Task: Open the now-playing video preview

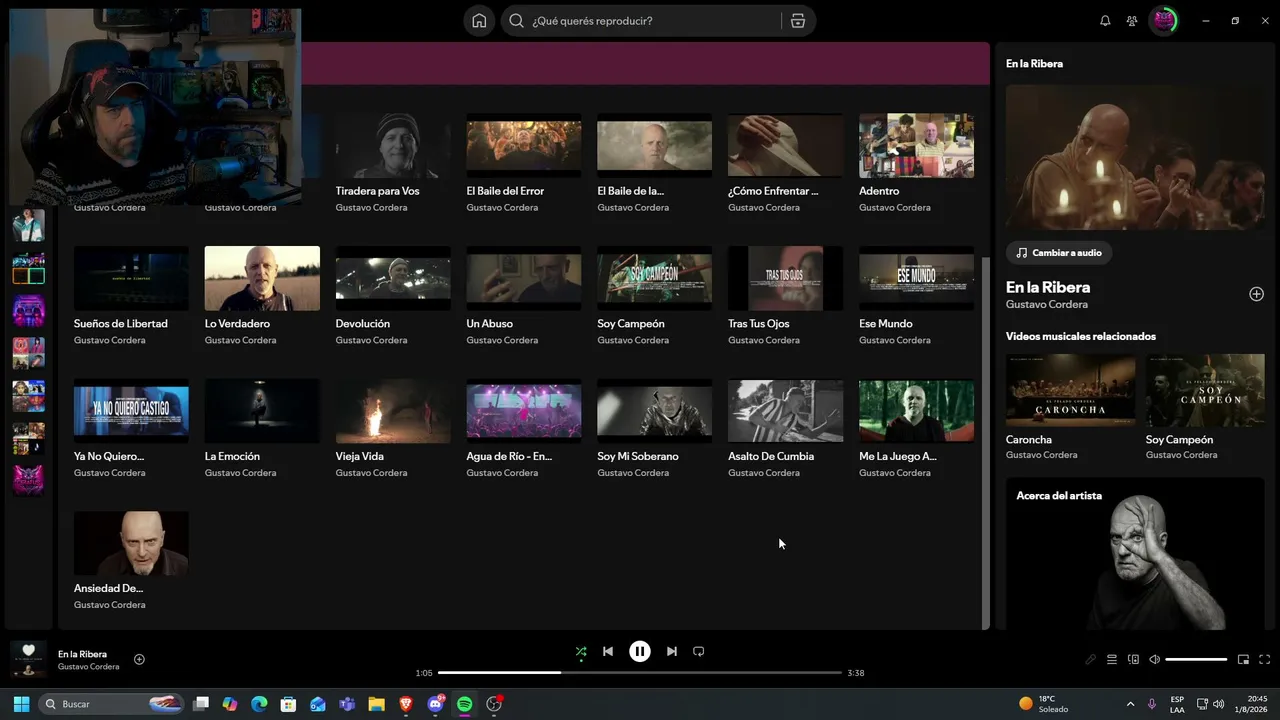Action: 1135,157
